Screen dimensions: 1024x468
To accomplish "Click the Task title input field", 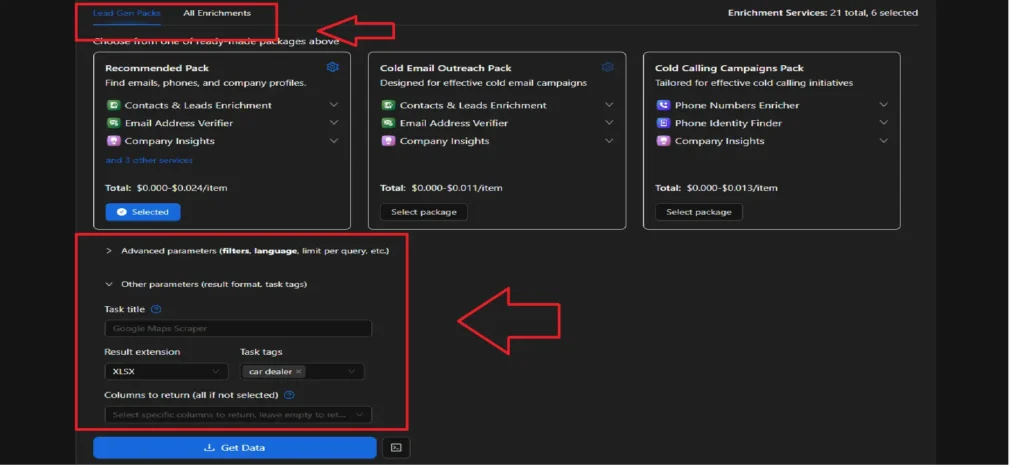I will coord(238,328).
